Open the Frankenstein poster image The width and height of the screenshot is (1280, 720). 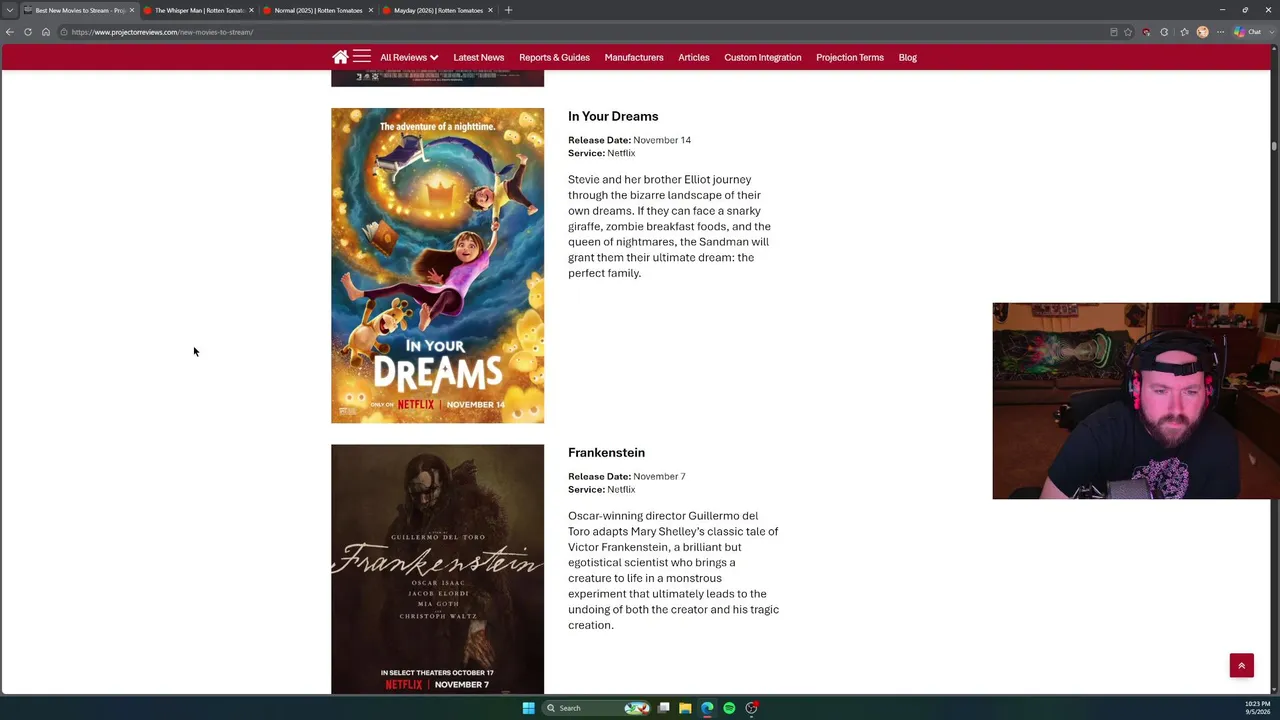coord(438,569)
